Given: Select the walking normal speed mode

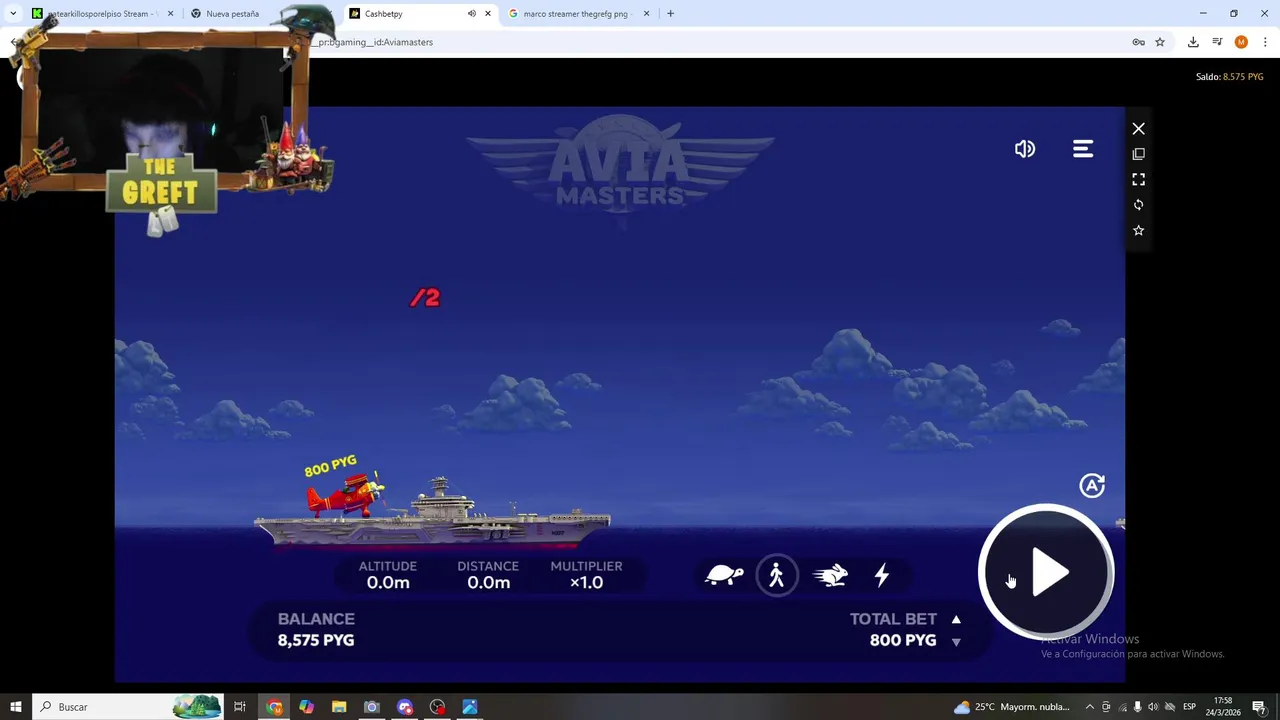Looking at the screenshot, I should (x=777, y=576).
